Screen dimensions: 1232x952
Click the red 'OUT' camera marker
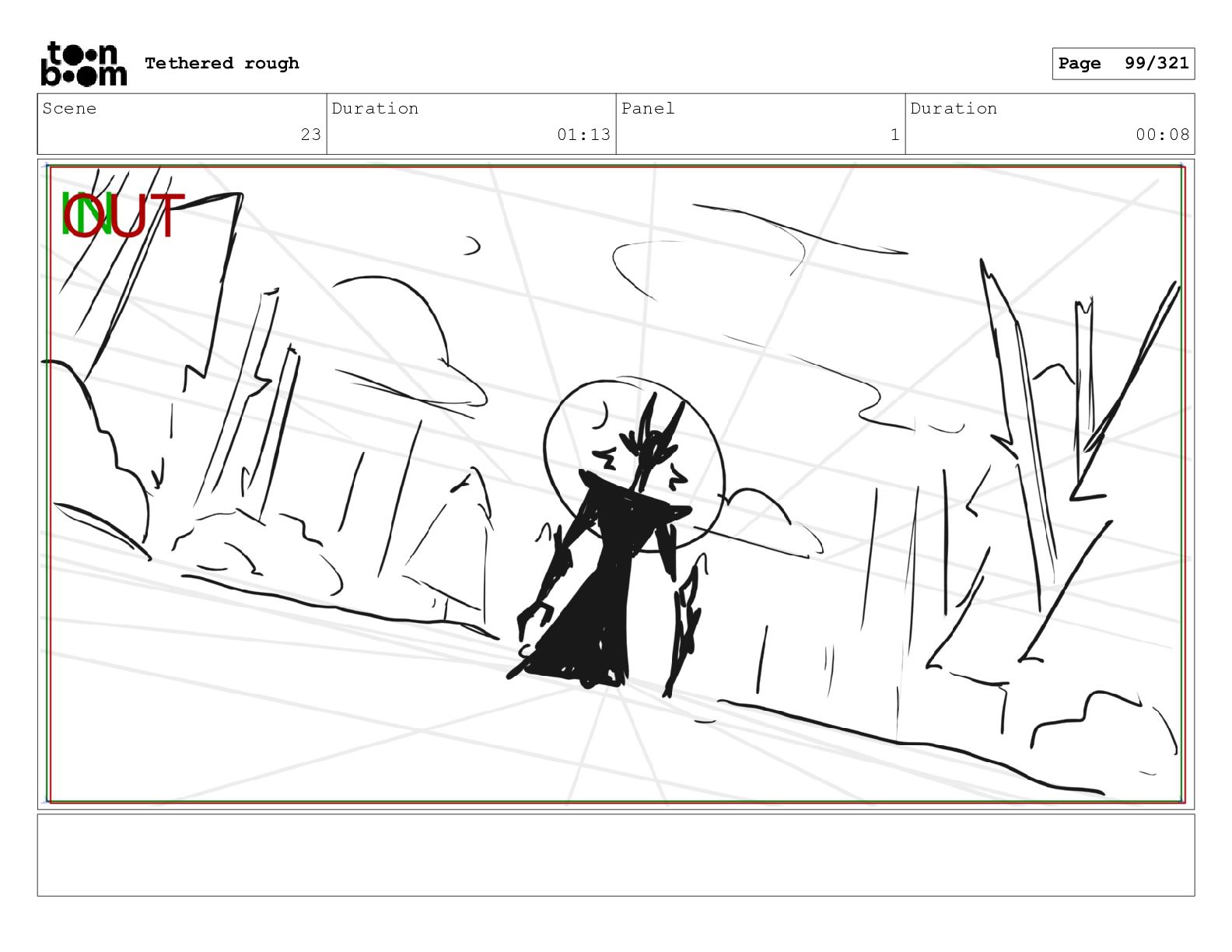pos(124,215)
